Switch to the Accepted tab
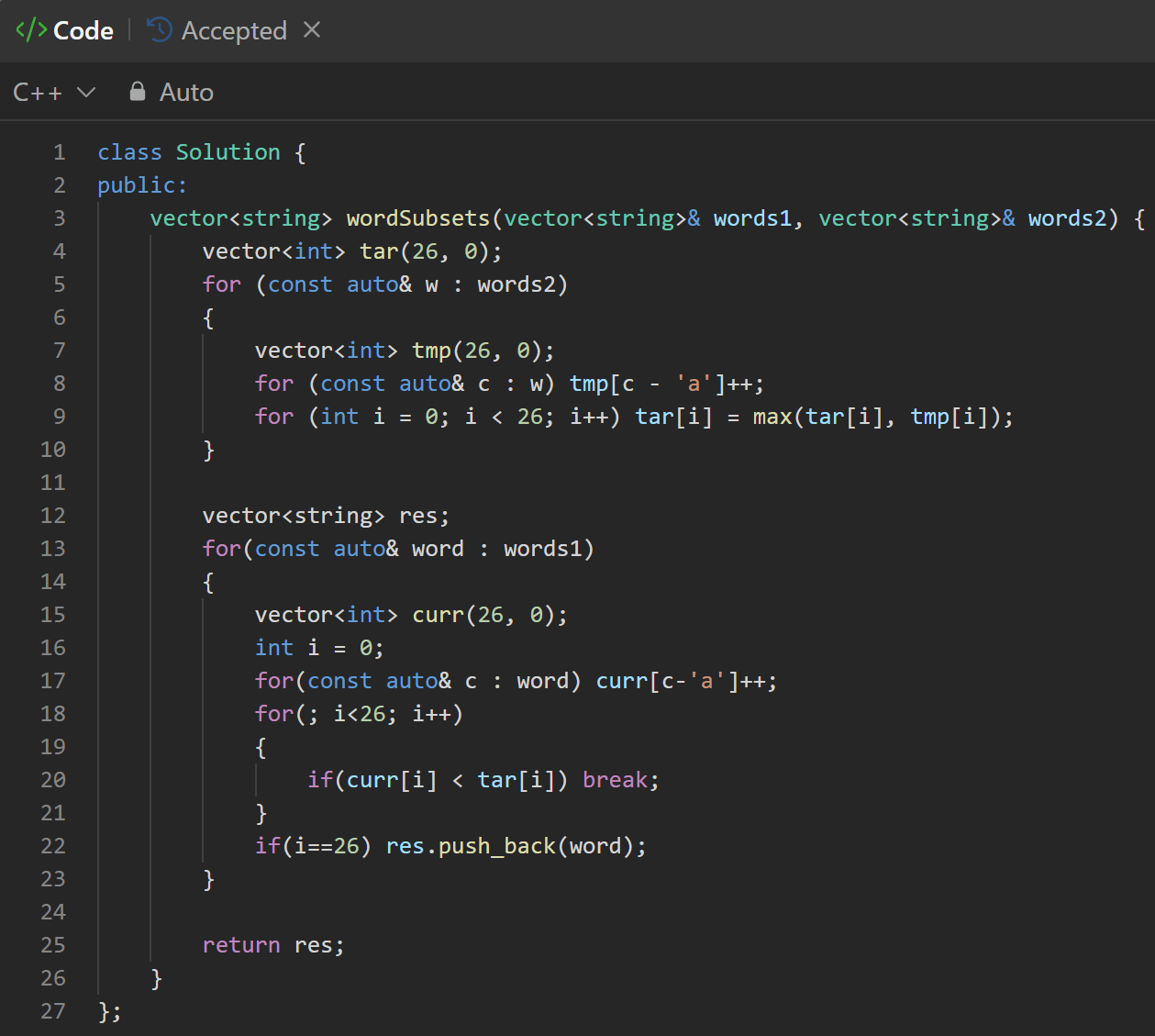Image resolution: width=1155 pixels, height=1036 pixels. coord(217,30)
